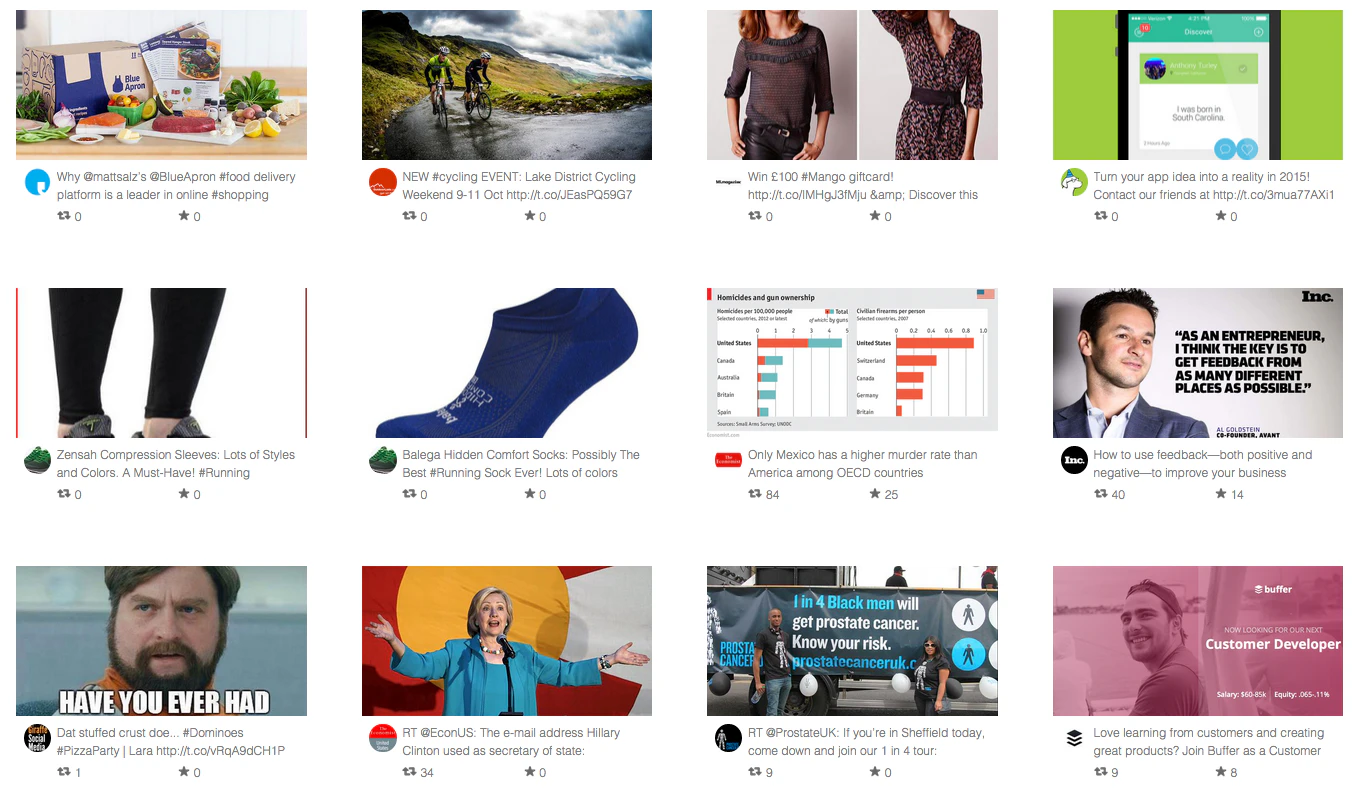This screenshot has height=792, width=1363.
Task: Click Buffer logo avatar beside Customer Developer tweet
Action: coord(1074,738)
